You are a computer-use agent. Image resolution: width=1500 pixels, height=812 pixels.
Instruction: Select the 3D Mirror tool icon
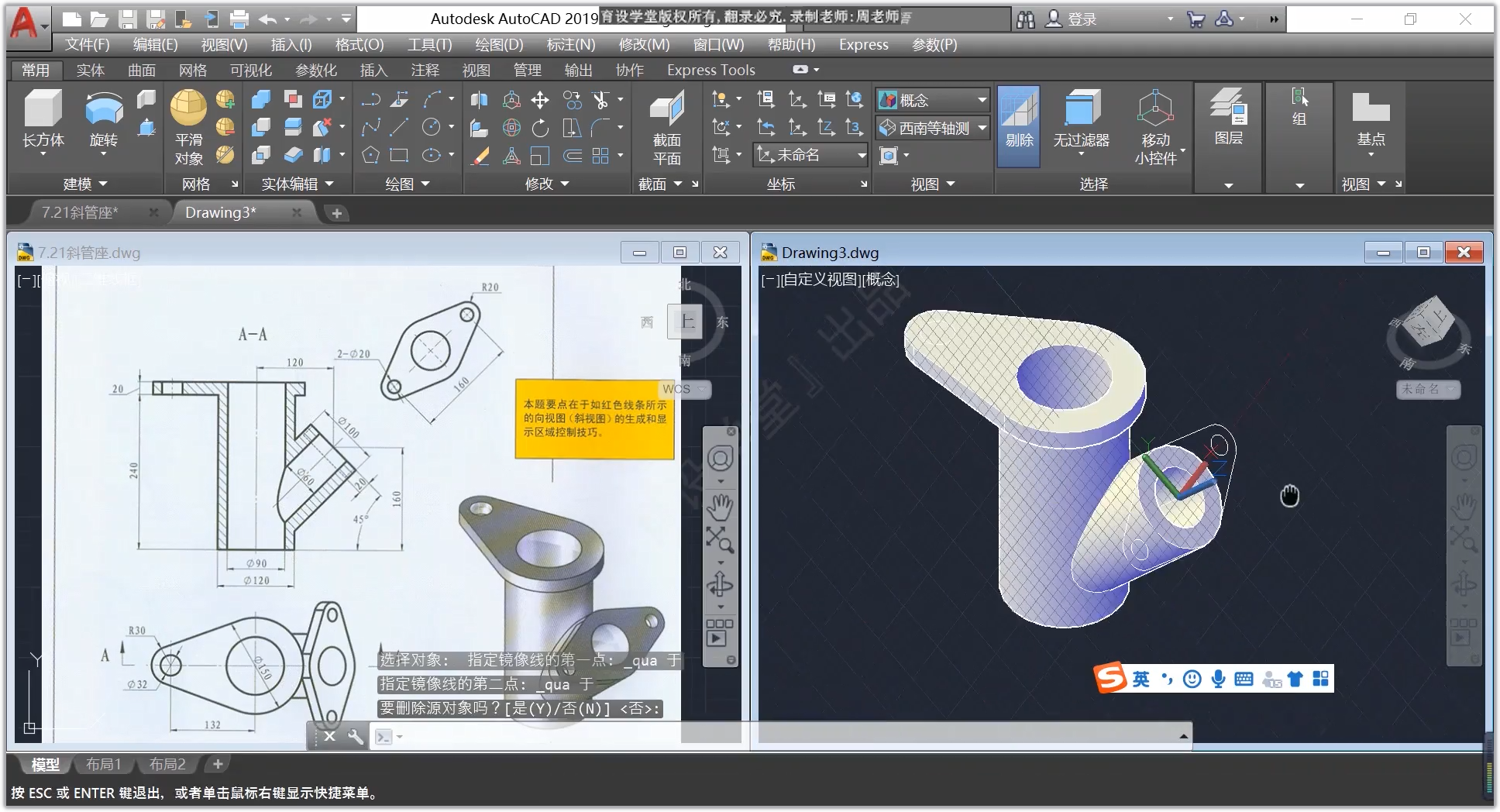480,99
